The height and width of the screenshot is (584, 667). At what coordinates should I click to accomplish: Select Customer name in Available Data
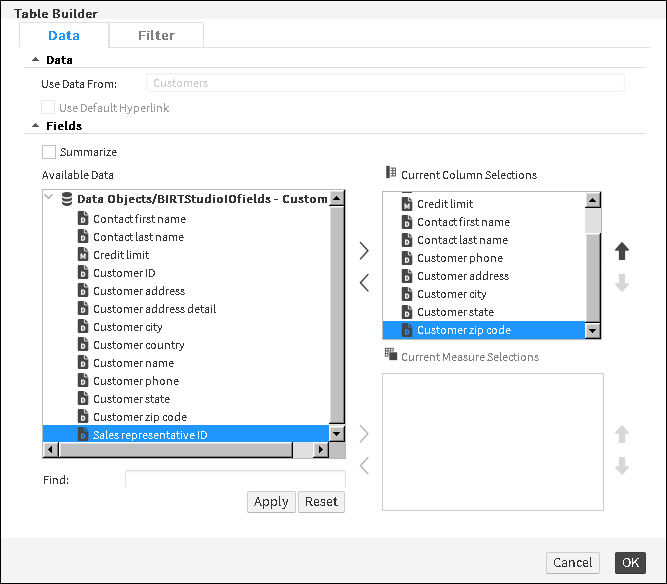133,363
